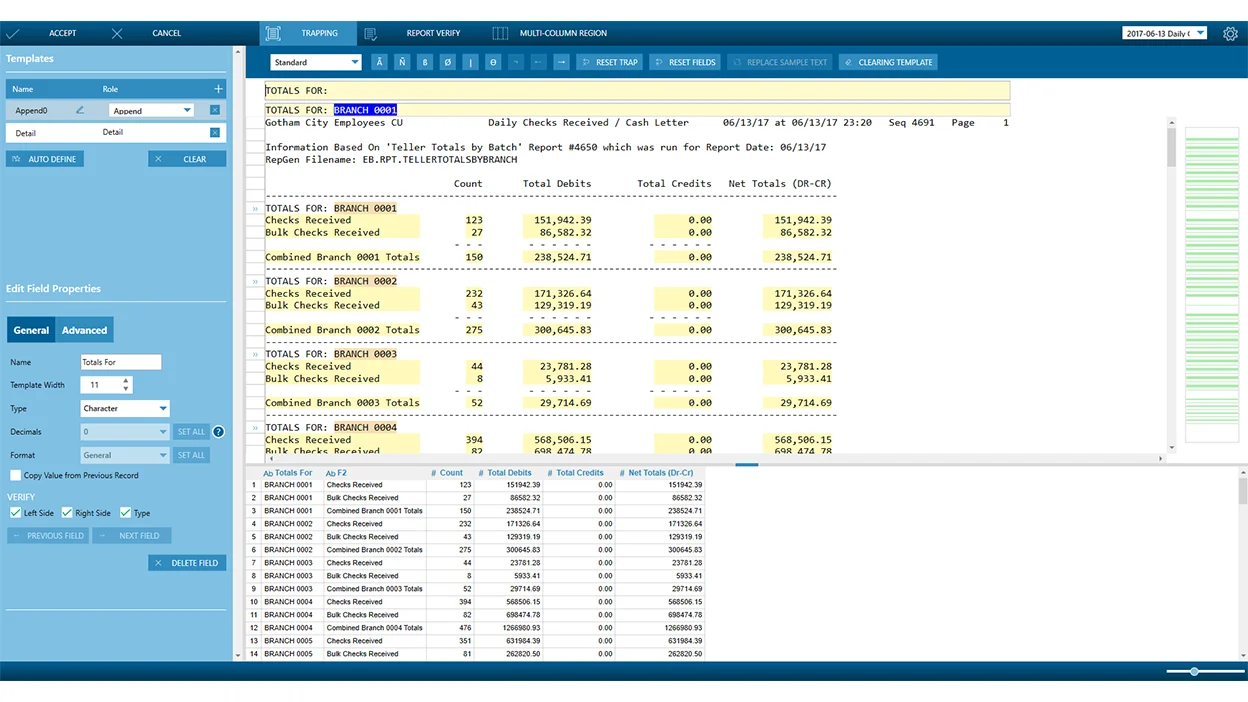This screenshot has height=702, width=1248.
Task: Click the right arrow trap toolbar icon
Action: [561, 62]
